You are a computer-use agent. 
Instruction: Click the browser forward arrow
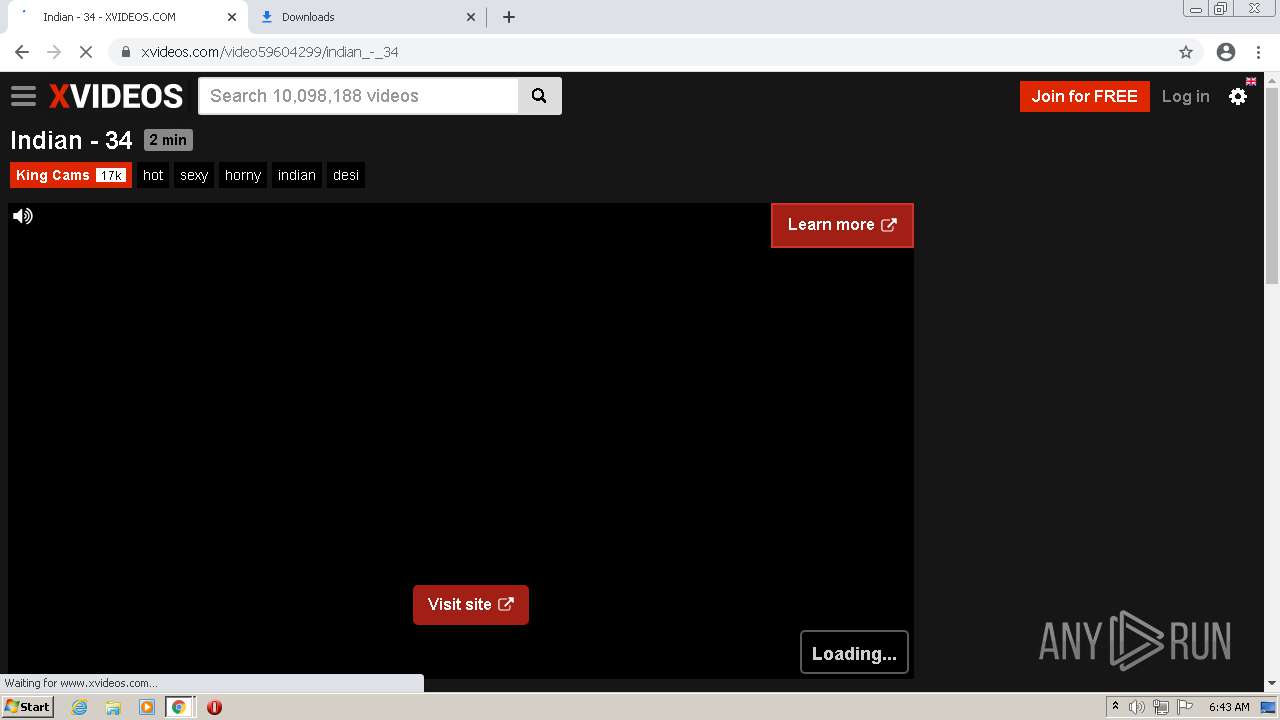click(x=54, y=52)
